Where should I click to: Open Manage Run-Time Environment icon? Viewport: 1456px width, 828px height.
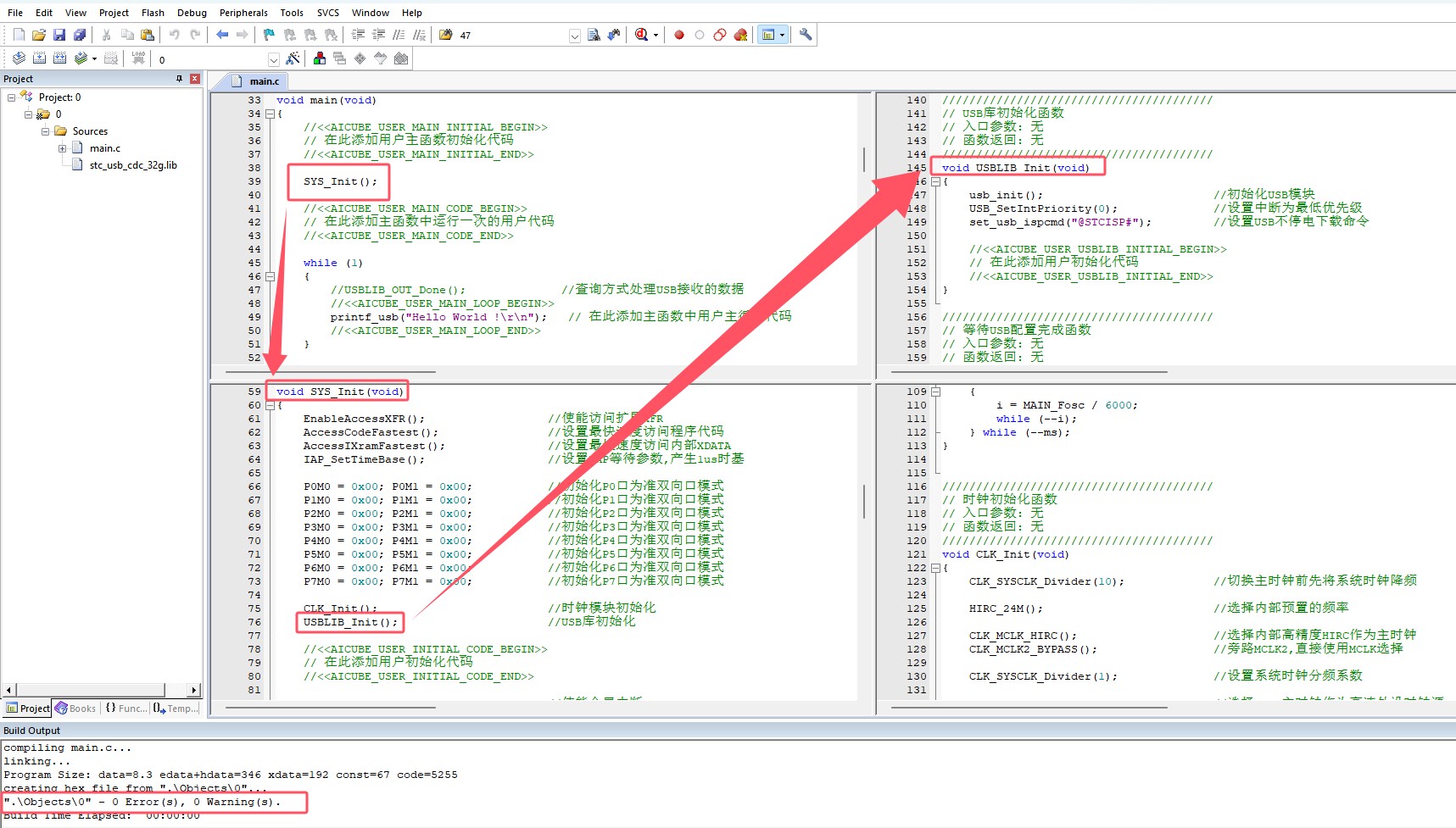pyautogui.click(x=360, y=58)
